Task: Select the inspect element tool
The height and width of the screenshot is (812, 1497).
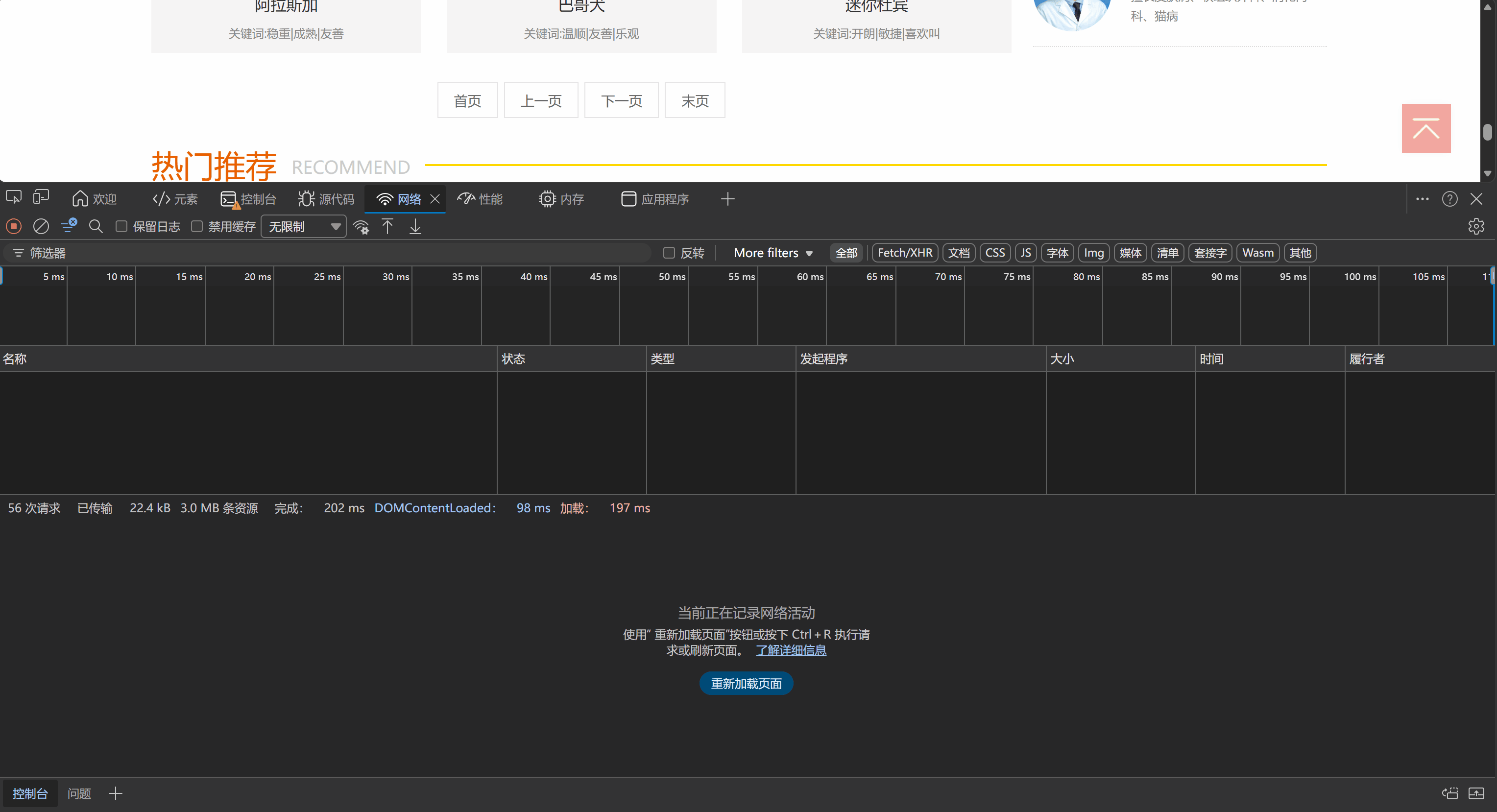Action: (13, 197)
